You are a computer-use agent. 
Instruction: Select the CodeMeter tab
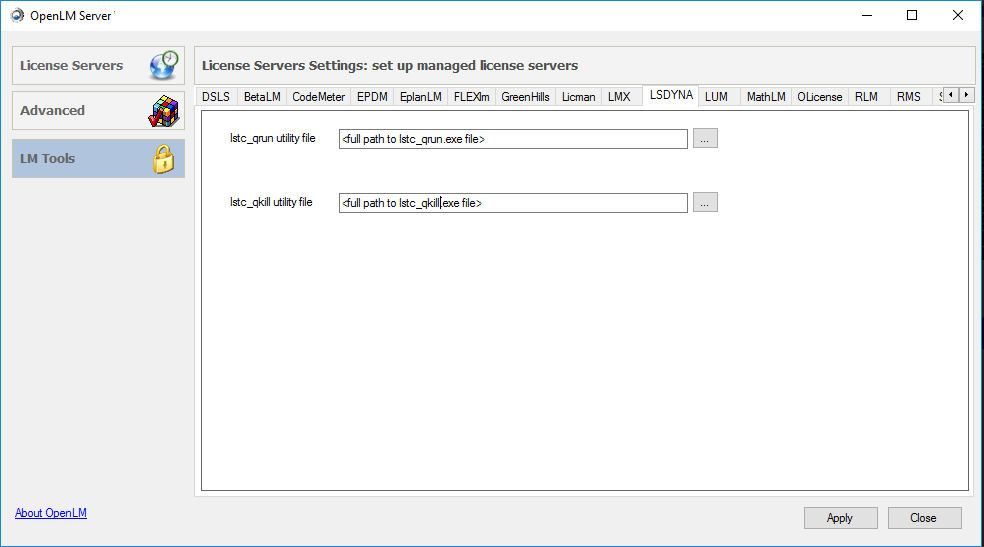click(318, 97)
